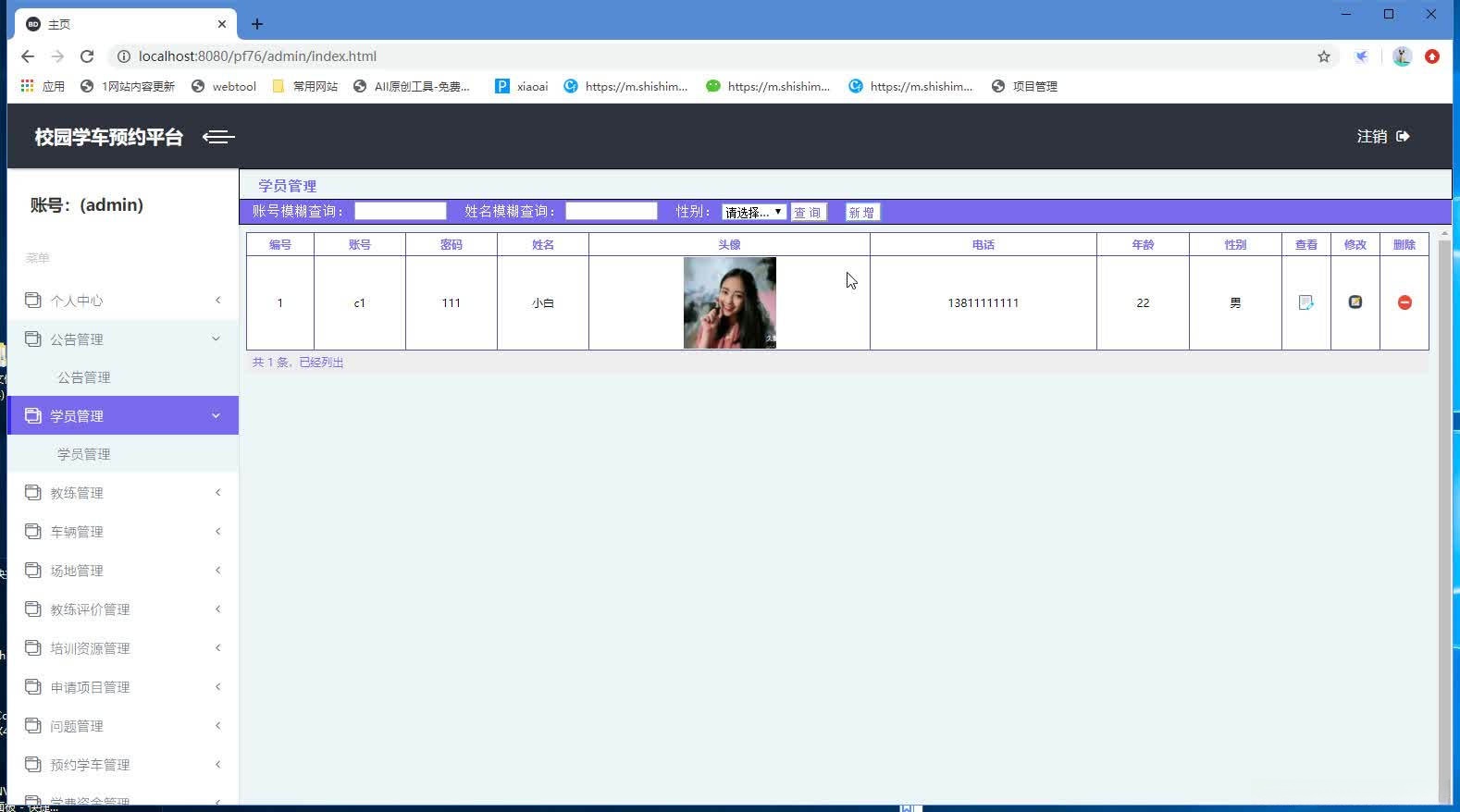Click the 个人中心 menu icon
The width and height of the screenshot is (1460, 812).
tap(33, 300)
